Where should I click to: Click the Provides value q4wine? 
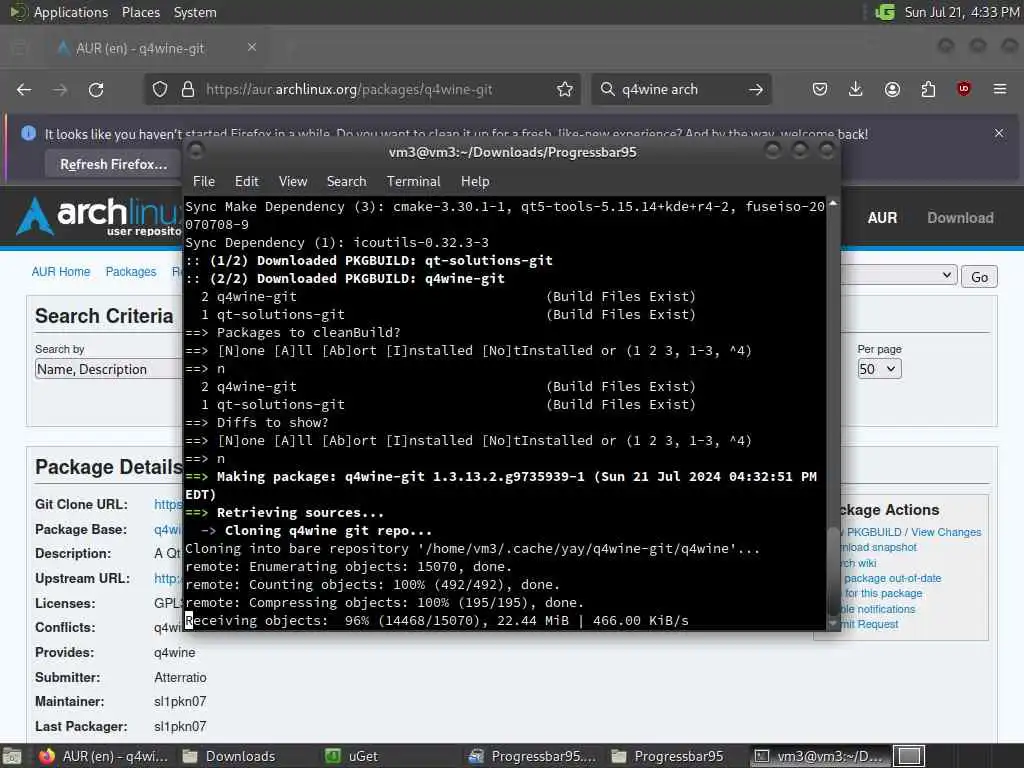click(x=174, y=652)
